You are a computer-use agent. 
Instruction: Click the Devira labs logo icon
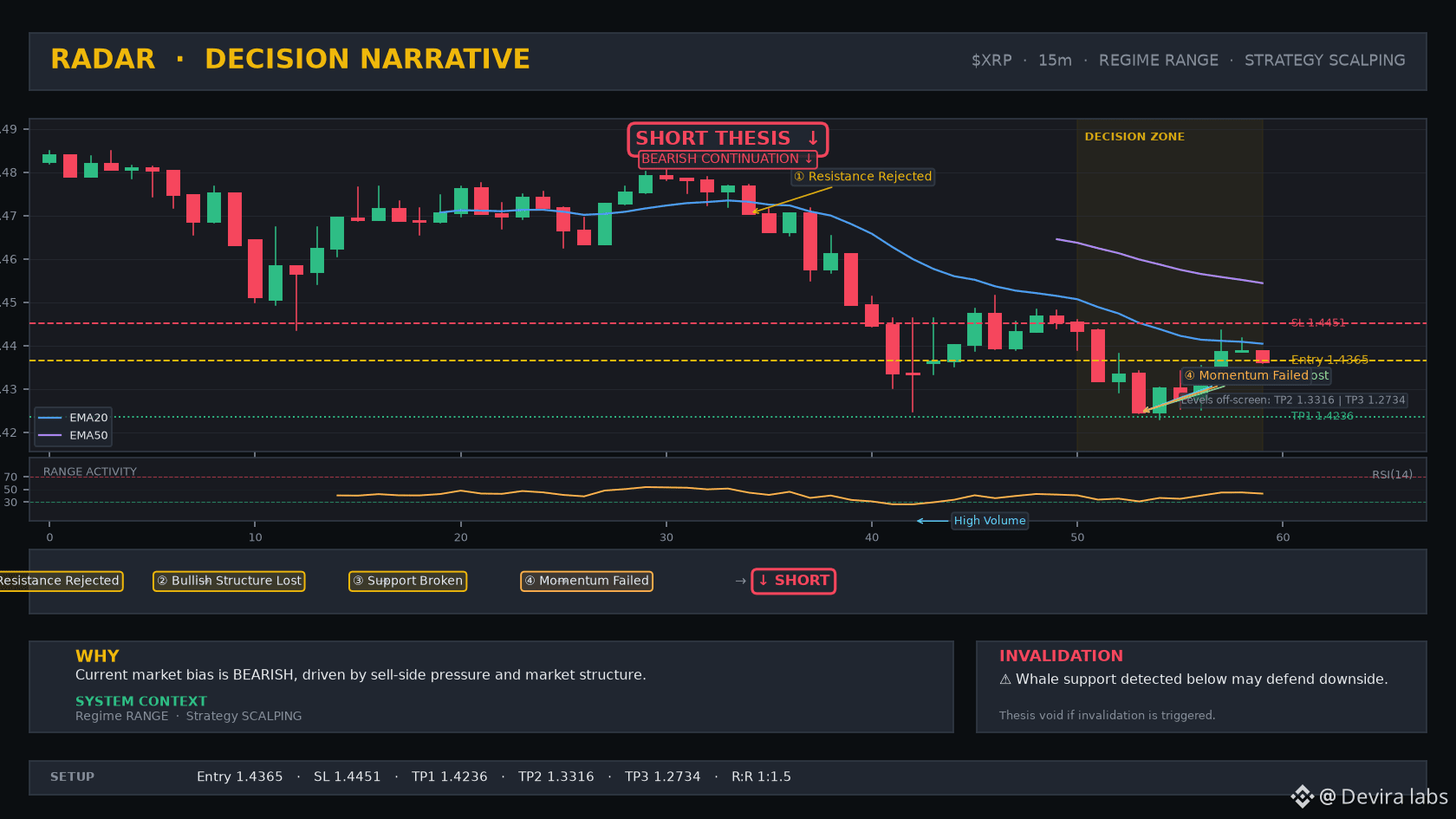[1303, 796]
